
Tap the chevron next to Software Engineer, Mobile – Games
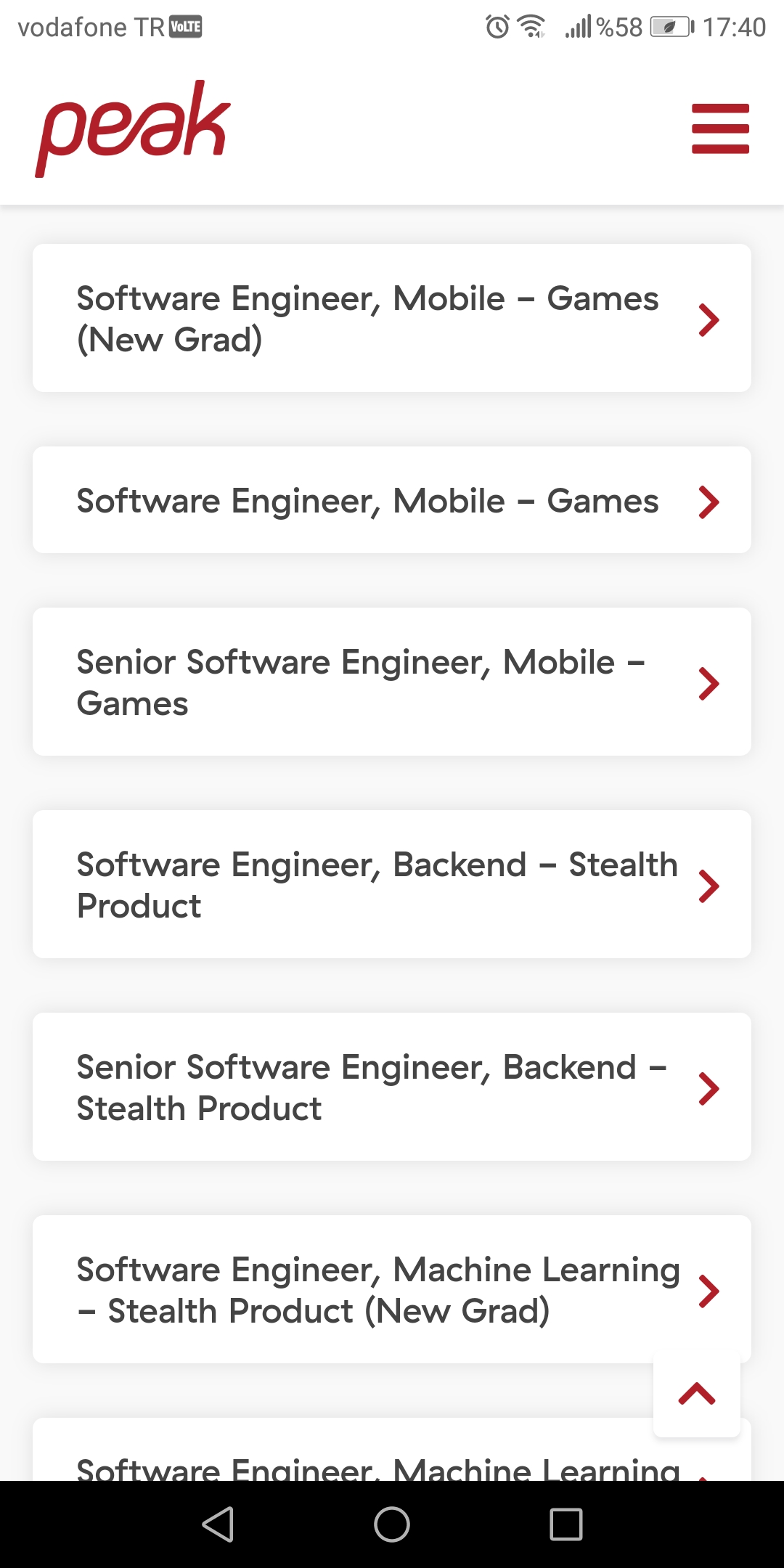[x=709, y=502]
